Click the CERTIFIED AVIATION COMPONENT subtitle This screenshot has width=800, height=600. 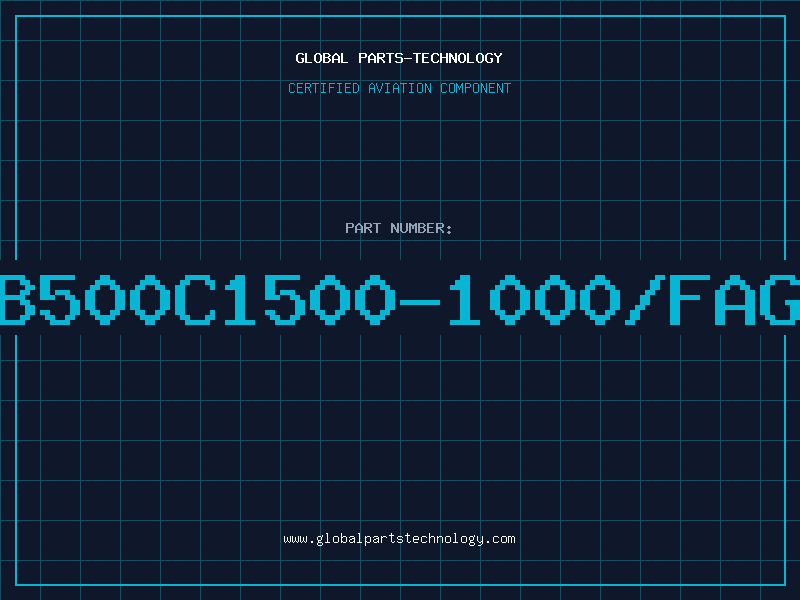[399, 88]
